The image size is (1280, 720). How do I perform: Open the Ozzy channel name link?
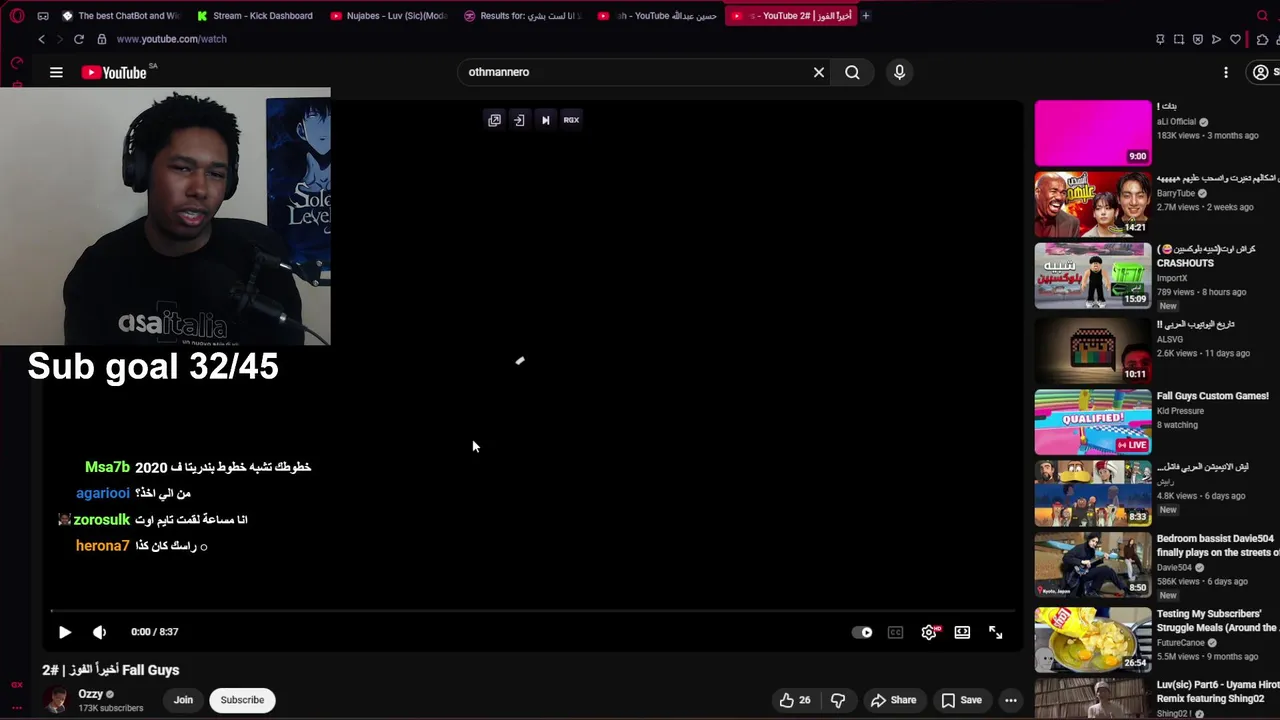91,694
